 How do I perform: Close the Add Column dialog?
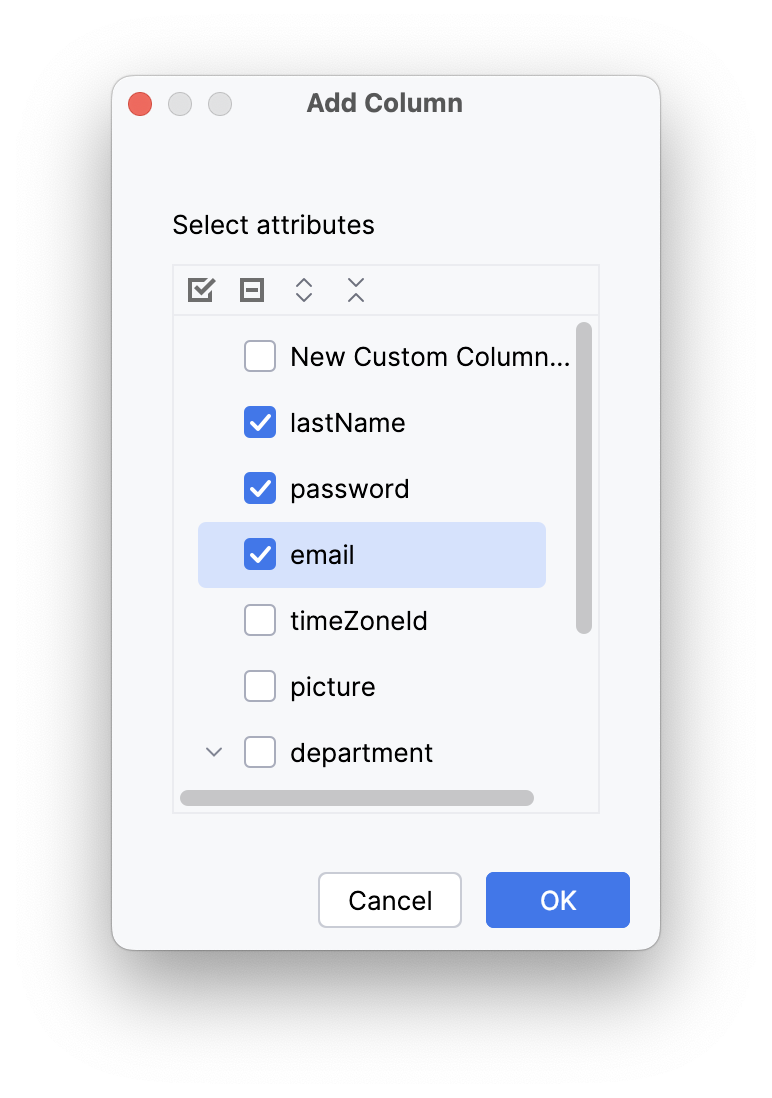(139, 103)
